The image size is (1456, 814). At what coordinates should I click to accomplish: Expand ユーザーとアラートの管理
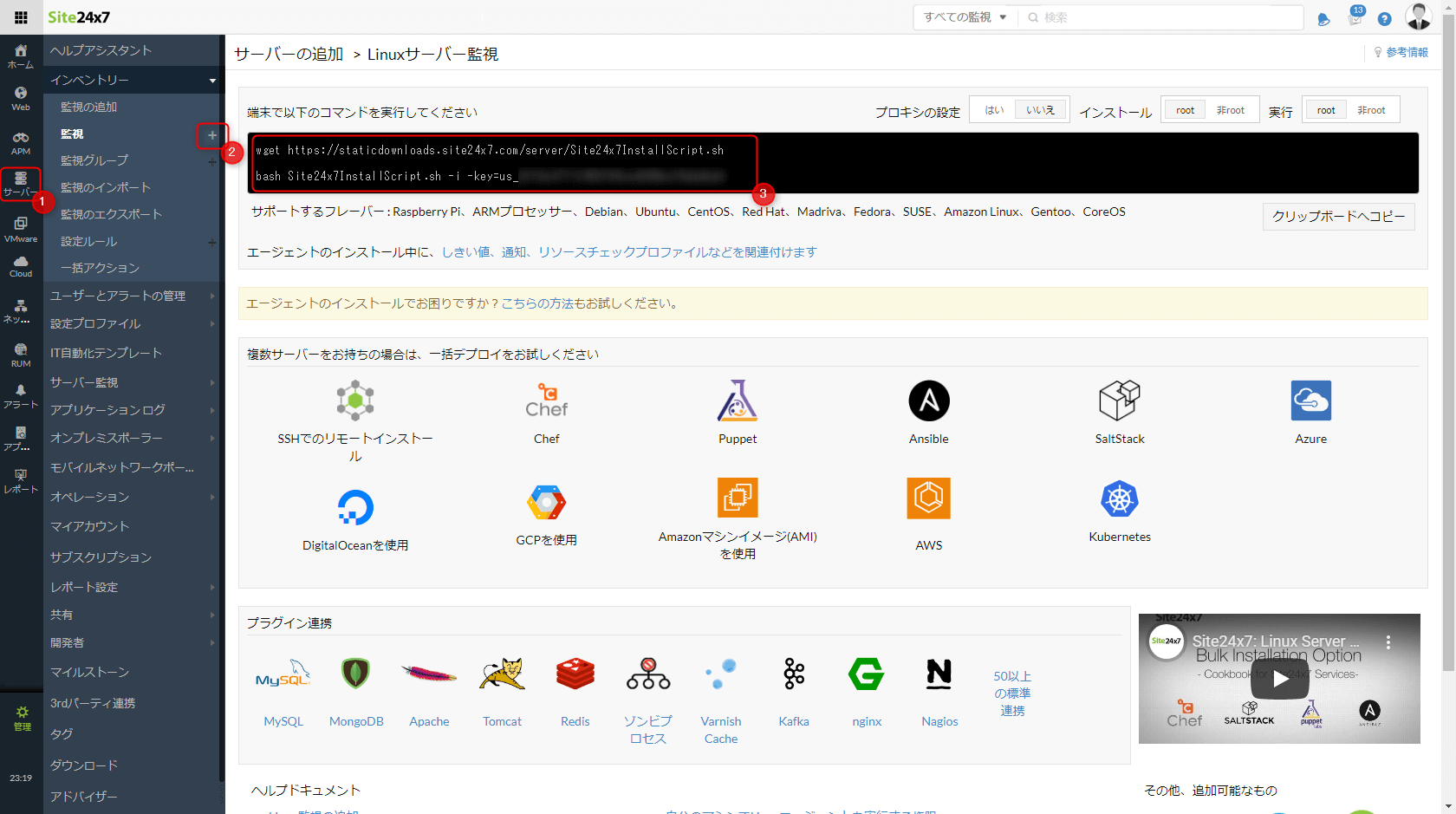click(x=131, y=296)
